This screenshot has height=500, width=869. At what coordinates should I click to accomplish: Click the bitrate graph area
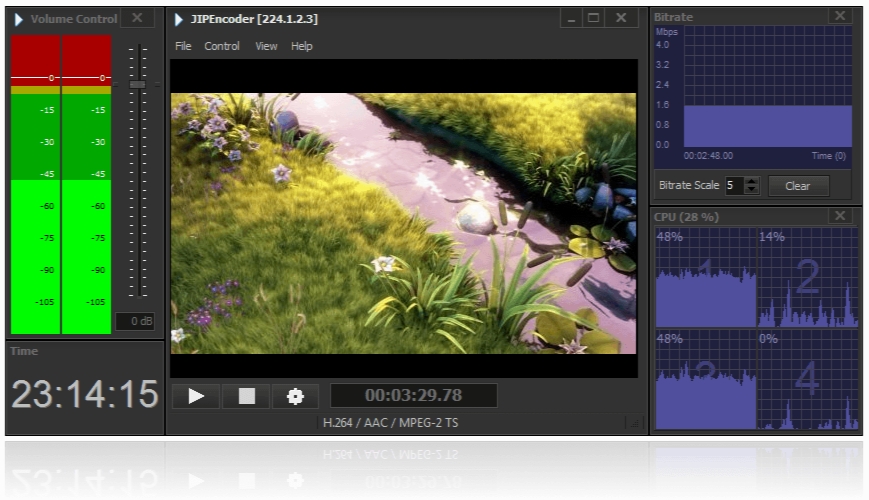[768, 86]
